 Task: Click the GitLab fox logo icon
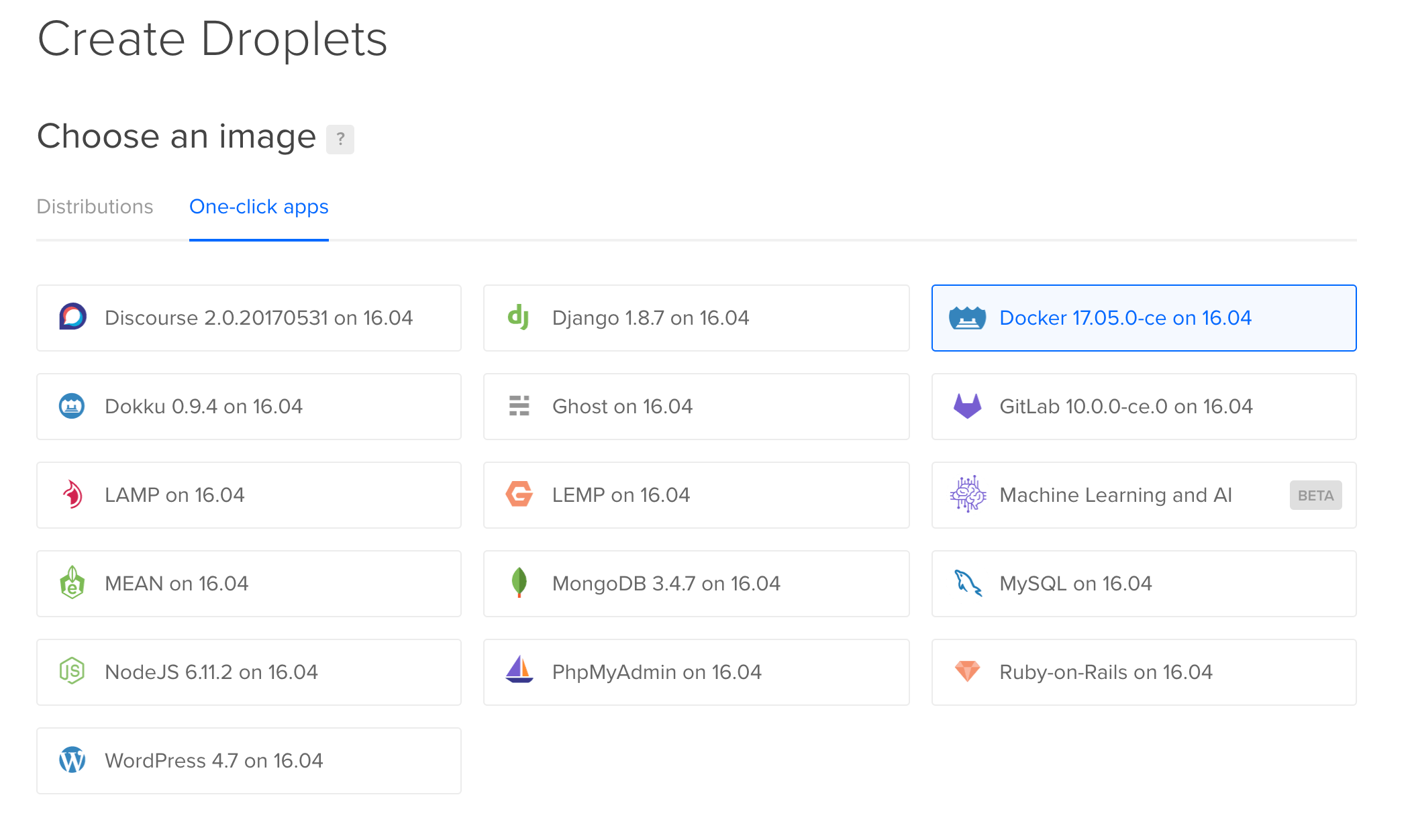(x=967, y=406)
